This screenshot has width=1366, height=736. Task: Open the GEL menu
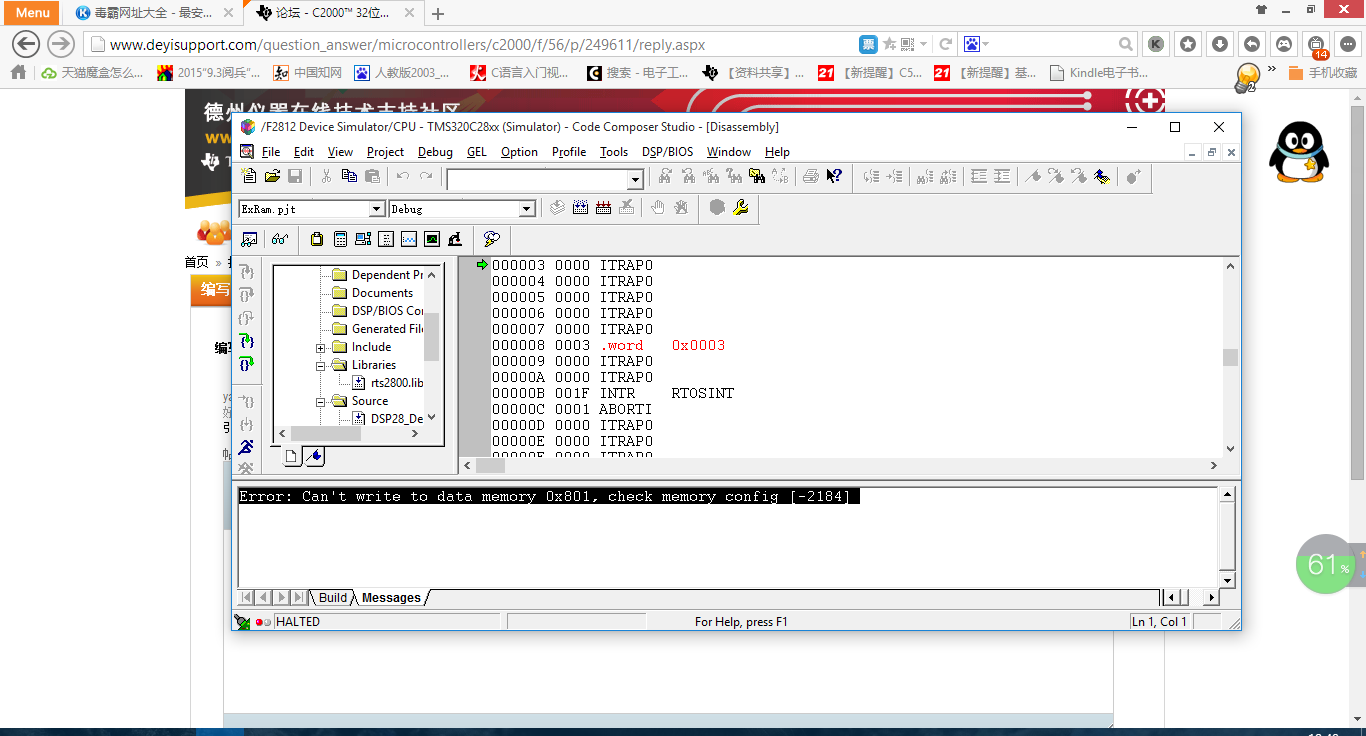click(477, 152)
